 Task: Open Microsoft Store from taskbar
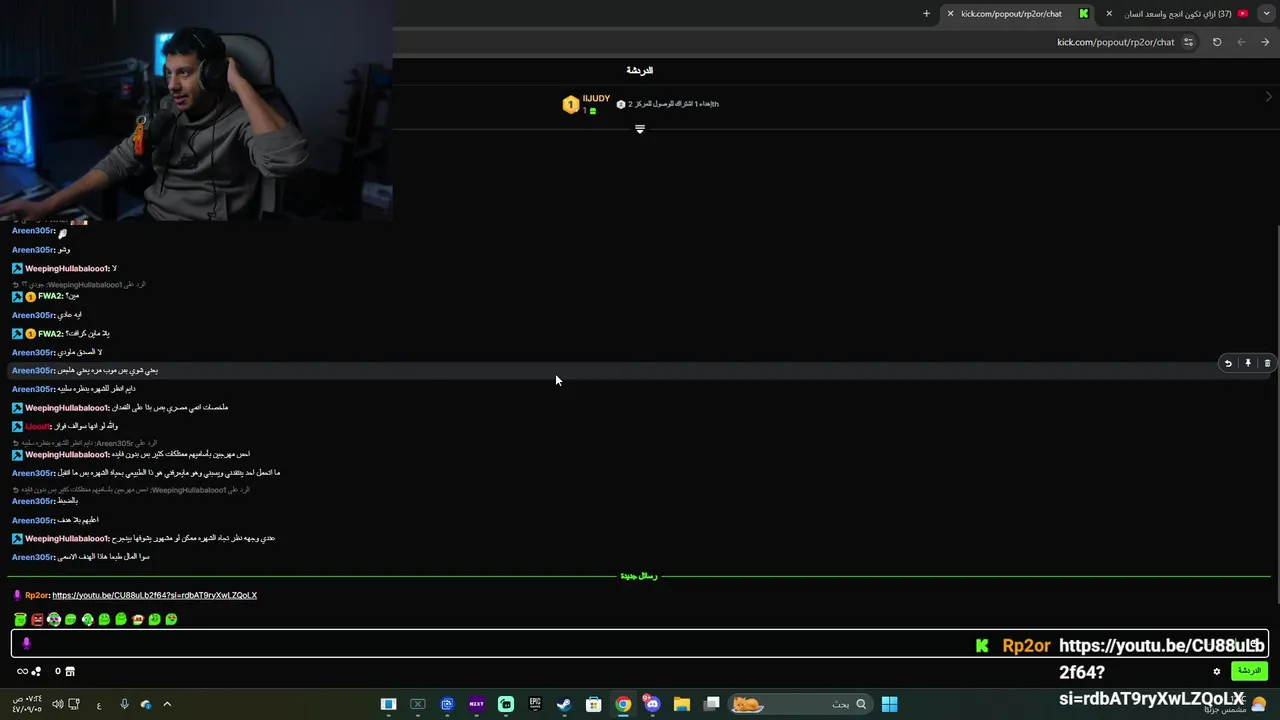[x=594, y=704]
